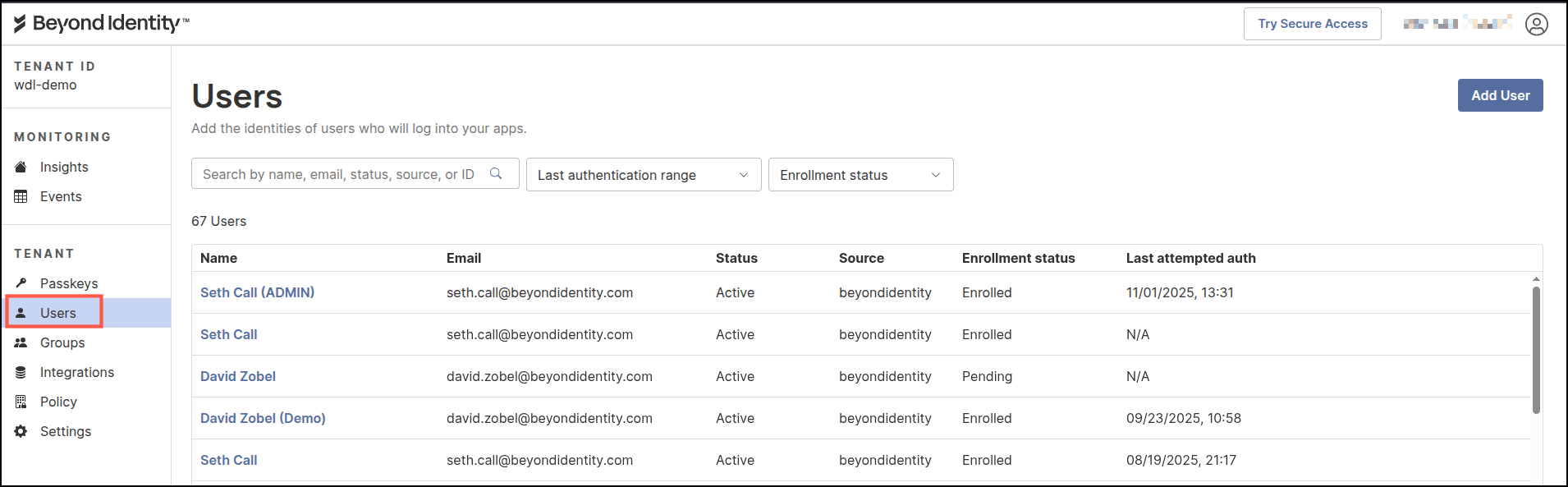The height and width of the screenshot is (487, 1568).
Task: Open the Seth Call (ADMIN) user link
Action: 257,292
